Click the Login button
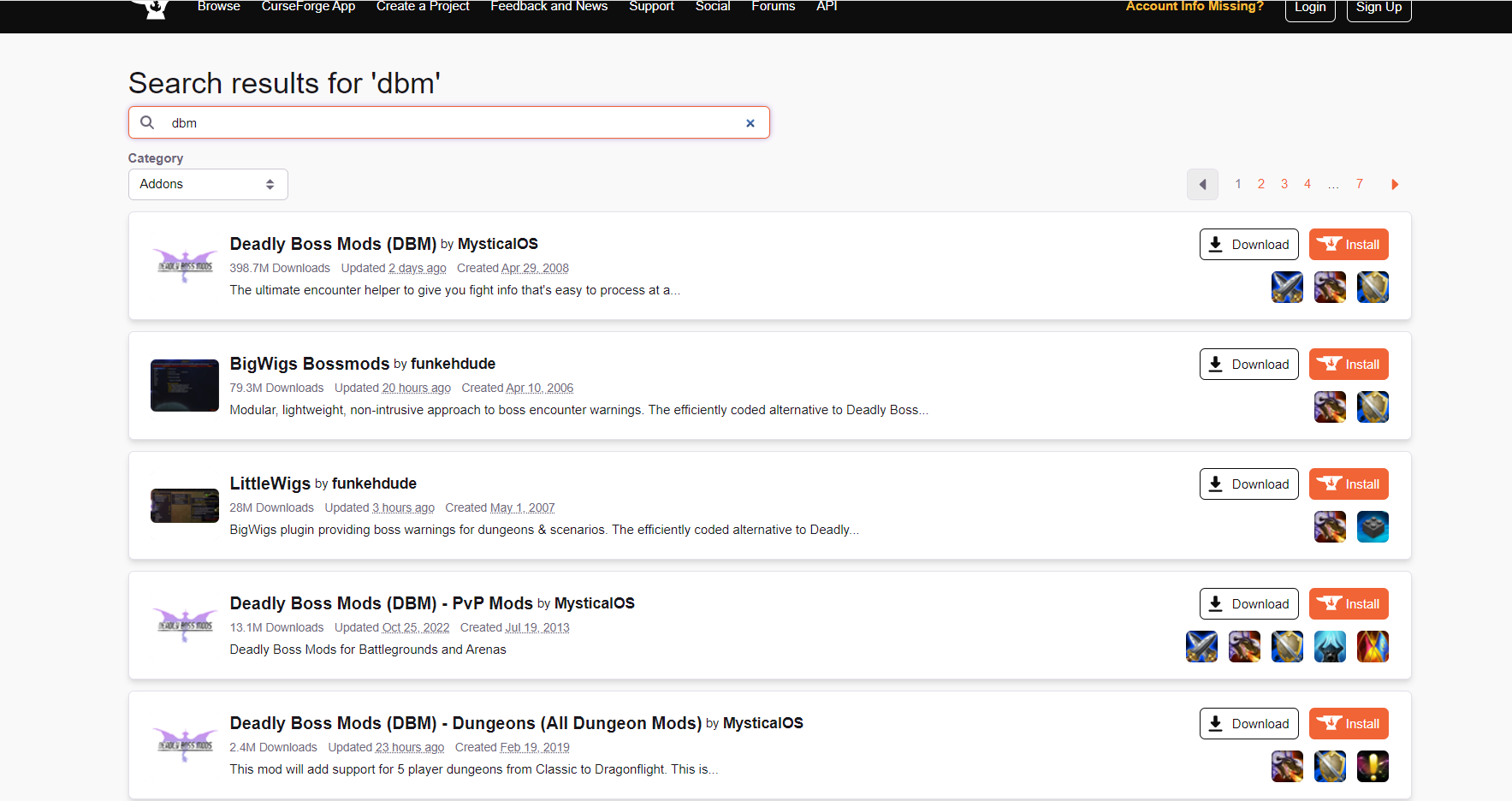This screenshot has width=1512, height=801. (x=1310, y=9)
